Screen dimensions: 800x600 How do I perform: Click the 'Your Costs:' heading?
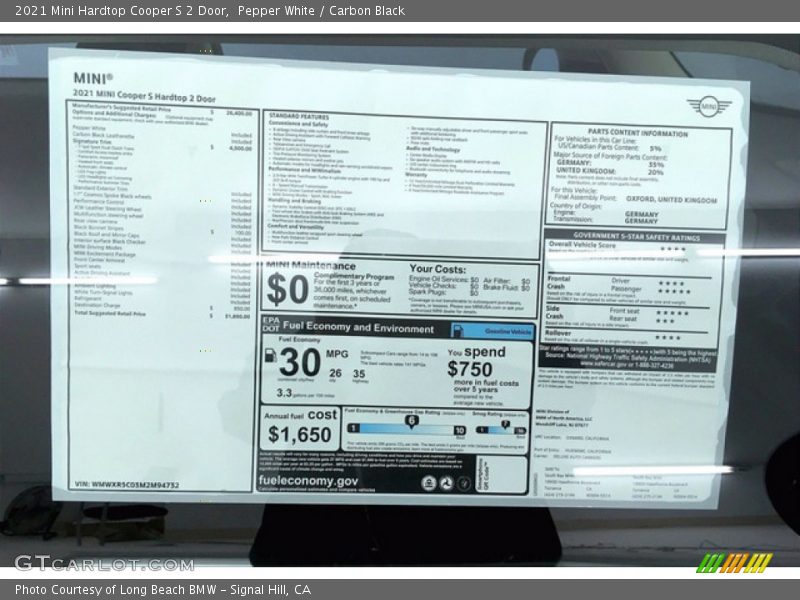[437, 269]
